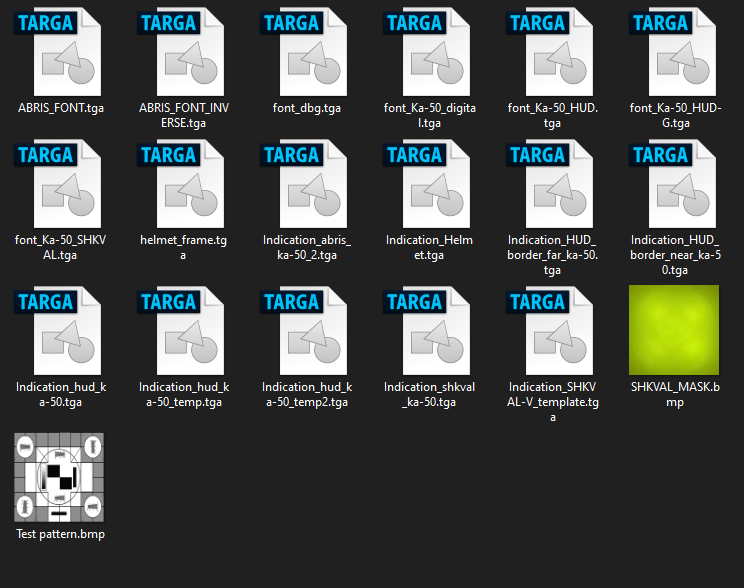Click the font_Ka-50_HUD.tga file icon
The height and width of the screenshot is (588, 744).
click(549, 51)
